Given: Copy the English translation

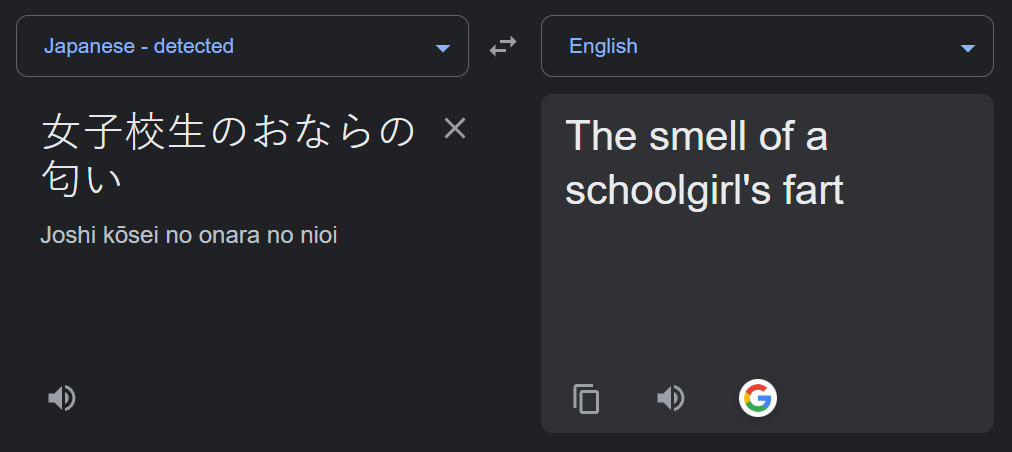Looking at the screenshot, I should pos(586,398).
